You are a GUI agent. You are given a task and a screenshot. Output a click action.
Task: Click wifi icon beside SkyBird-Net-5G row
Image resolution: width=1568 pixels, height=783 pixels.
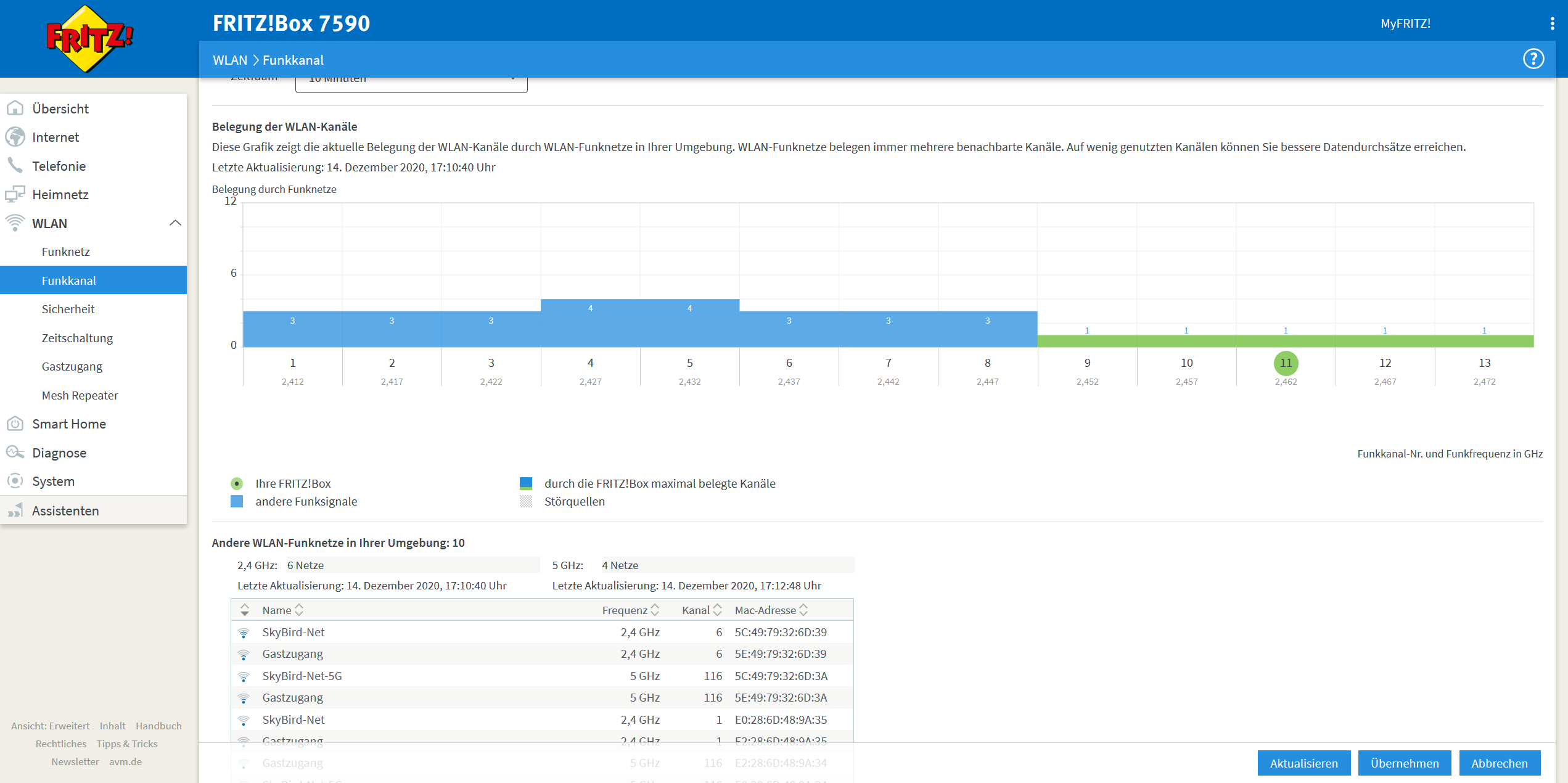[x=244, y=676]
